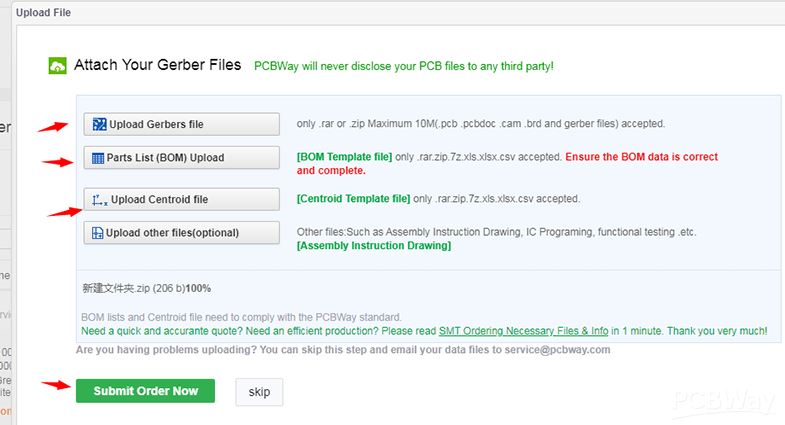Click the other files document icon
The height and width of the screenshot is (425, 785).
click(98, 233)
